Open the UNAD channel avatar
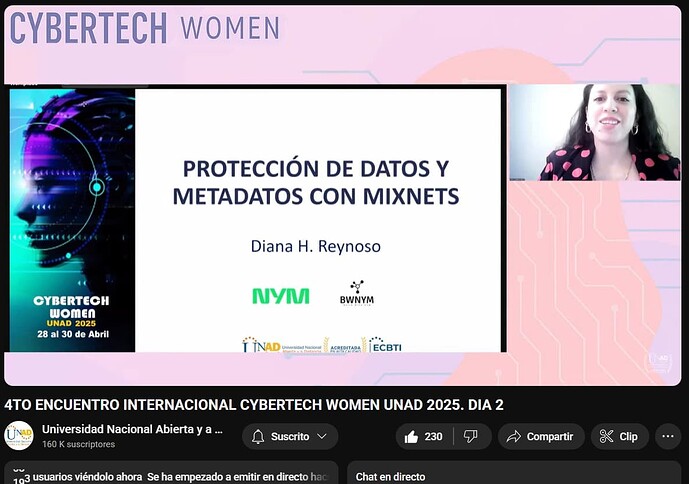 coord(19,436)
